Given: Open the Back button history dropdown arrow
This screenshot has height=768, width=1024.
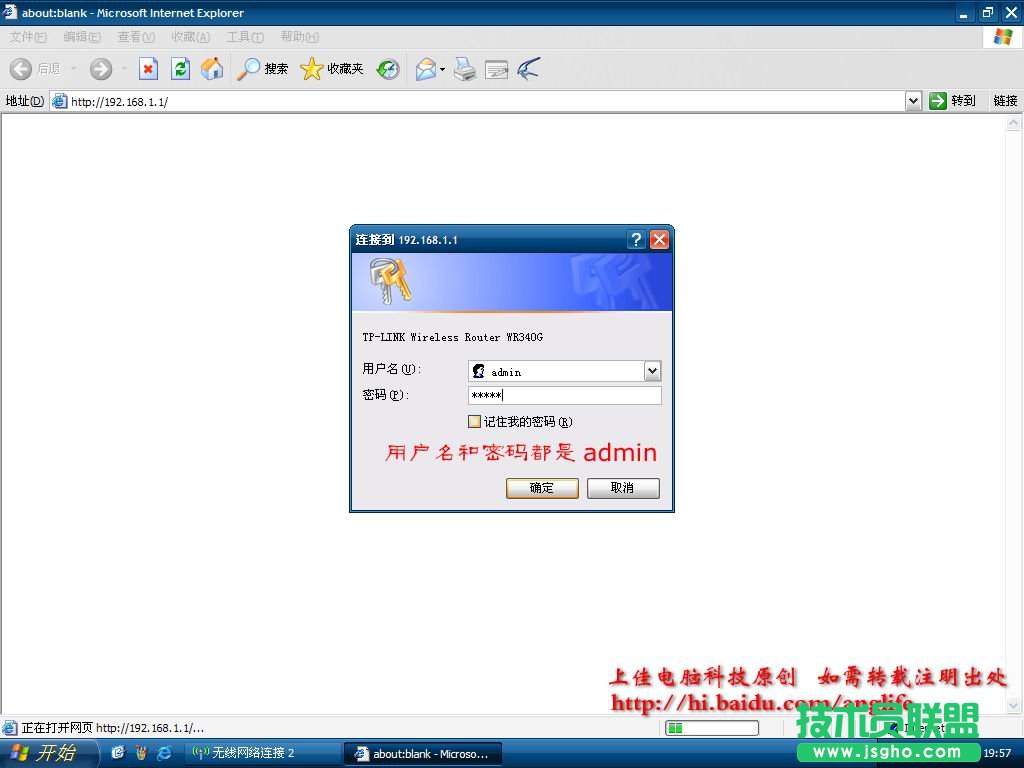Looking at the screenshot, I should (73, 69).
